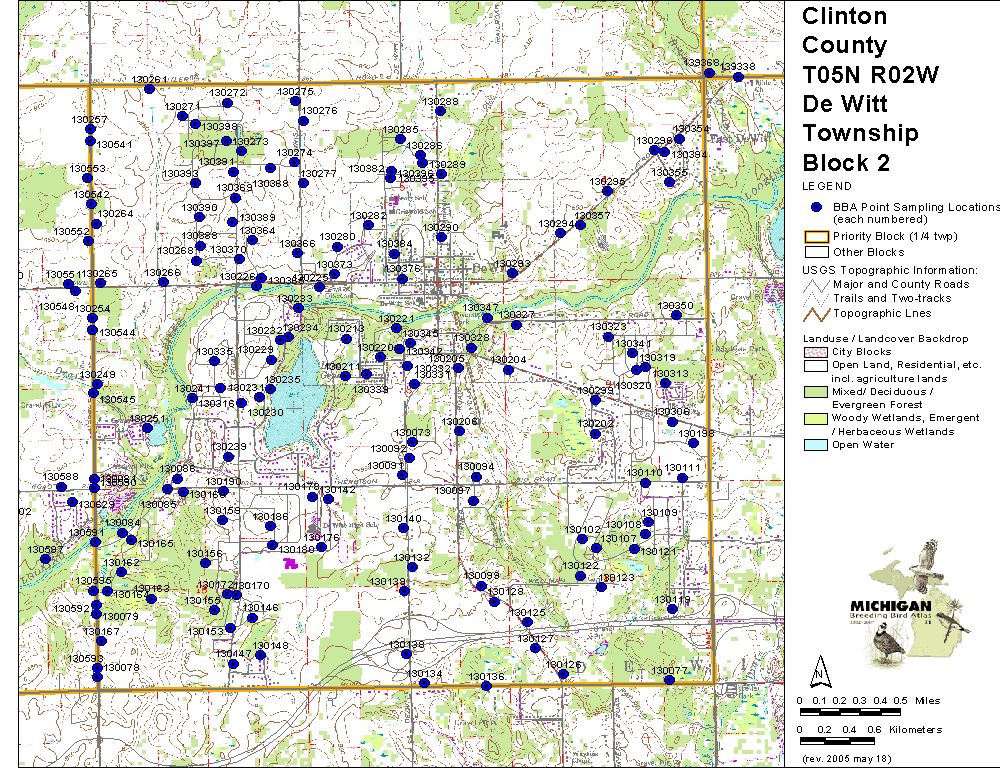The width and height of the screenshot is (1000, 768).
Task: Click the Open Water legend swatch
Action: pyautogui.click(x=816, y=445)
